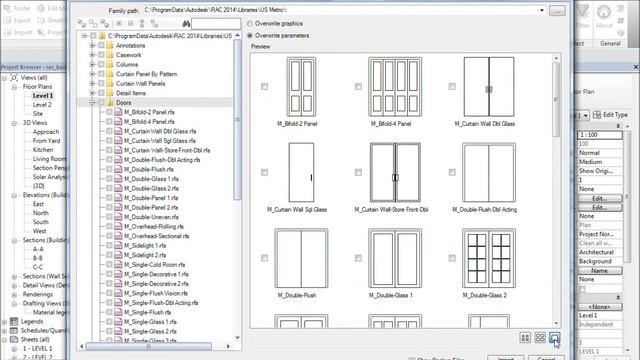Click file icon of M_Double-Flush.rfa
This screenshot has height=360, width=640.
point(118,169)
